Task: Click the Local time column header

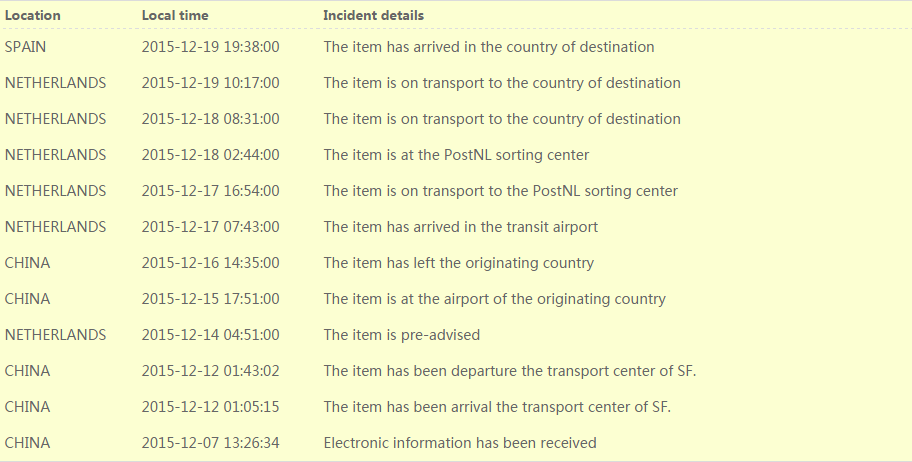Action: pos(174,15)
